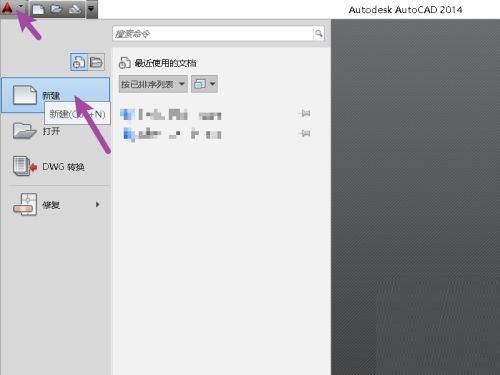Click the Autodesk AutoCAD 2014 title text

click(405, 10)
